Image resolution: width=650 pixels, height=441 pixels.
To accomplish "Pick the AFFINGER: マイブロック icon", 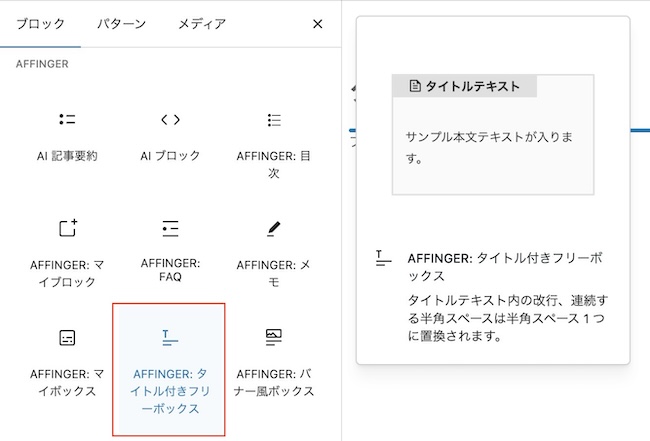I will 68,228.
